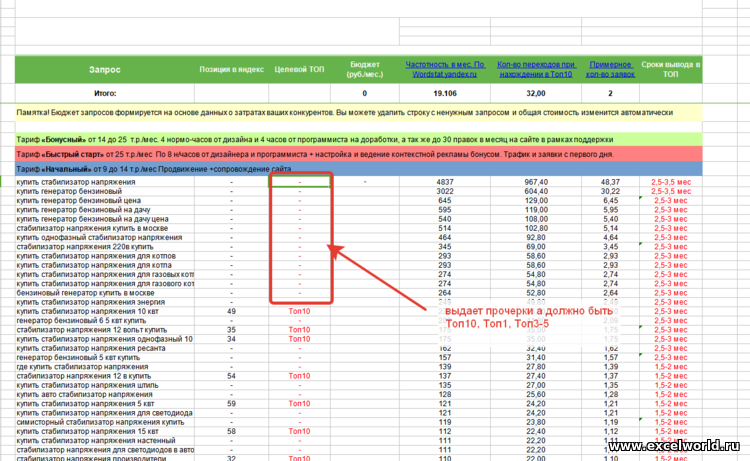The height and width of the screenshot is (461, 750).
Task: Select the red 'Тариф «Быстрый старт»' row
Action: [359, 154]
